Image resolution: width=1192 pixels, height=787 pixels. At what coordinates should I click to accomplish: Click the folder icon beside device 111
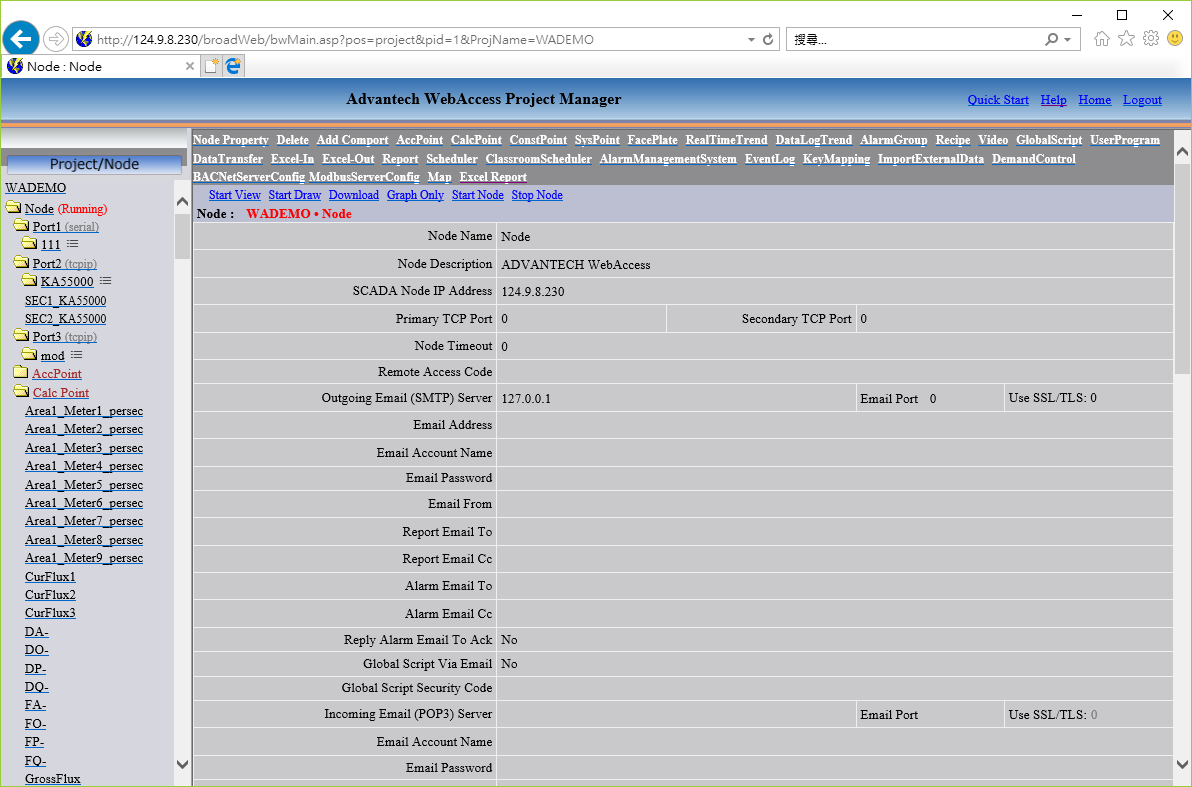(30, 243)
